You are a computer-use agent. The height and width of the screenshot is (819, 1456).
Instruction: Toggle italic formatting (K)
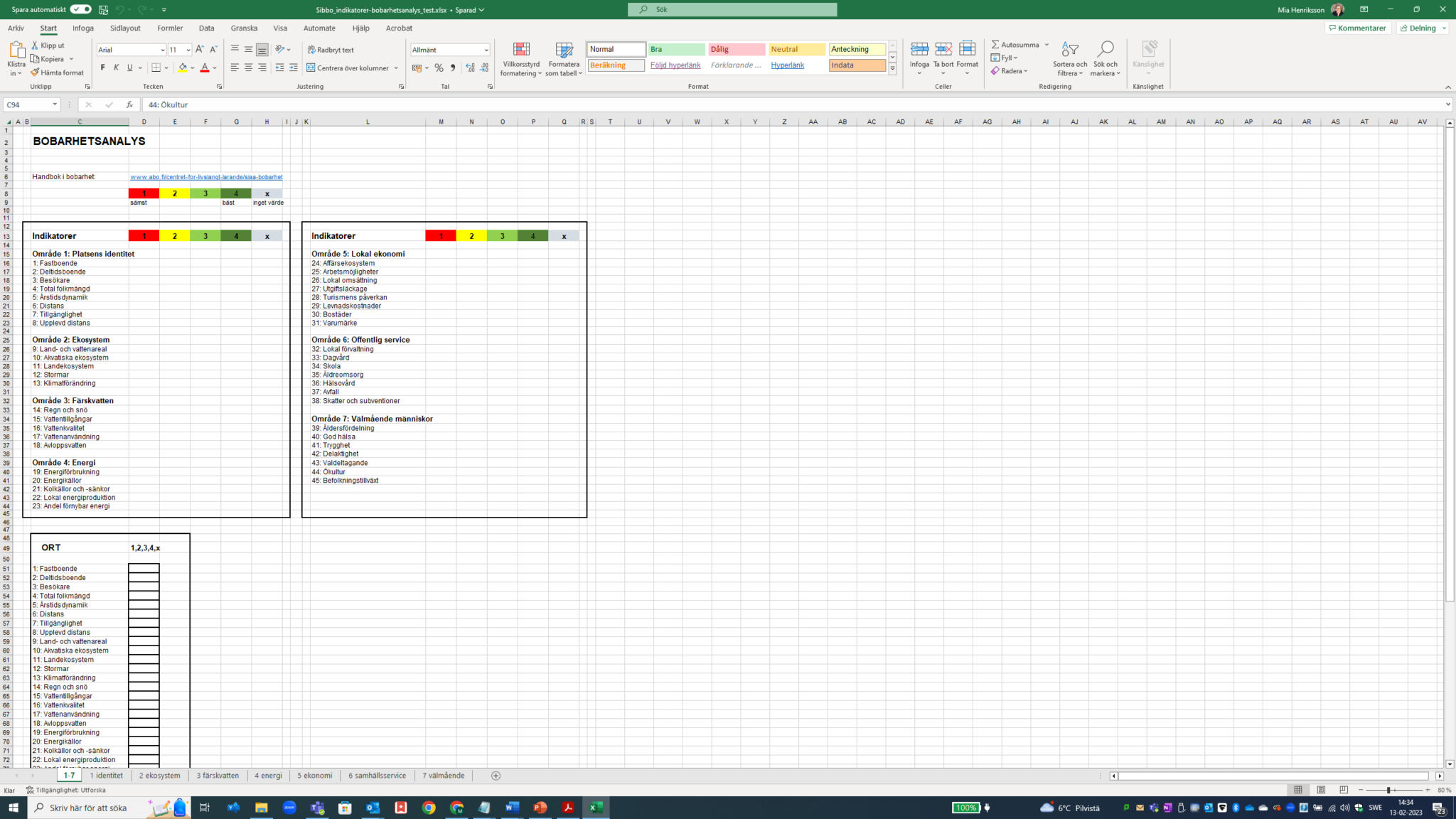click(116, 68)
